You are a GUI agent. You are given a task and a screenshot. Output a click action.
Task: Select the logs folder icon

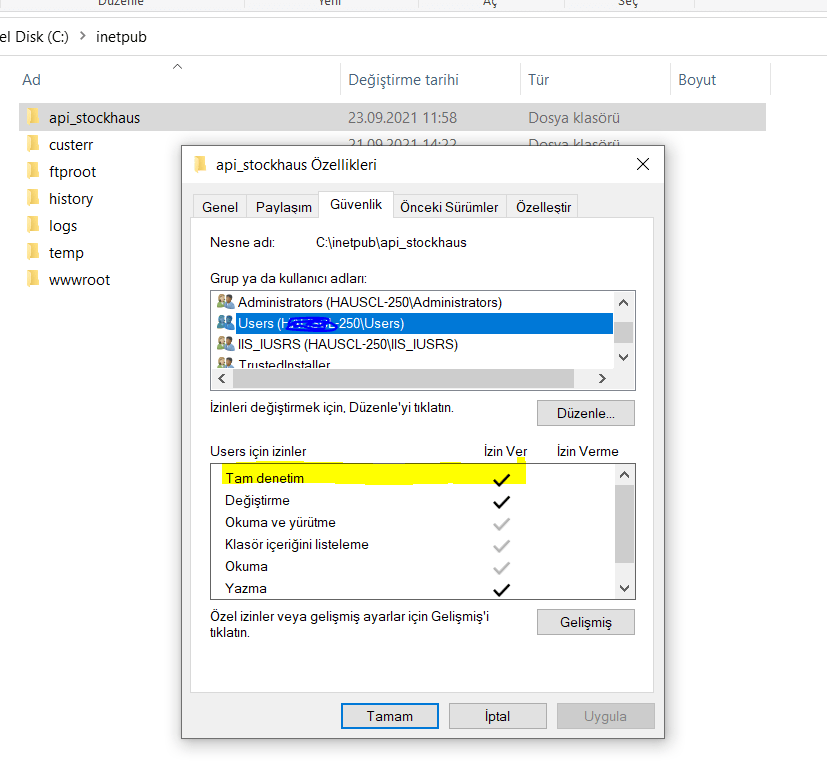coord(32,225)
